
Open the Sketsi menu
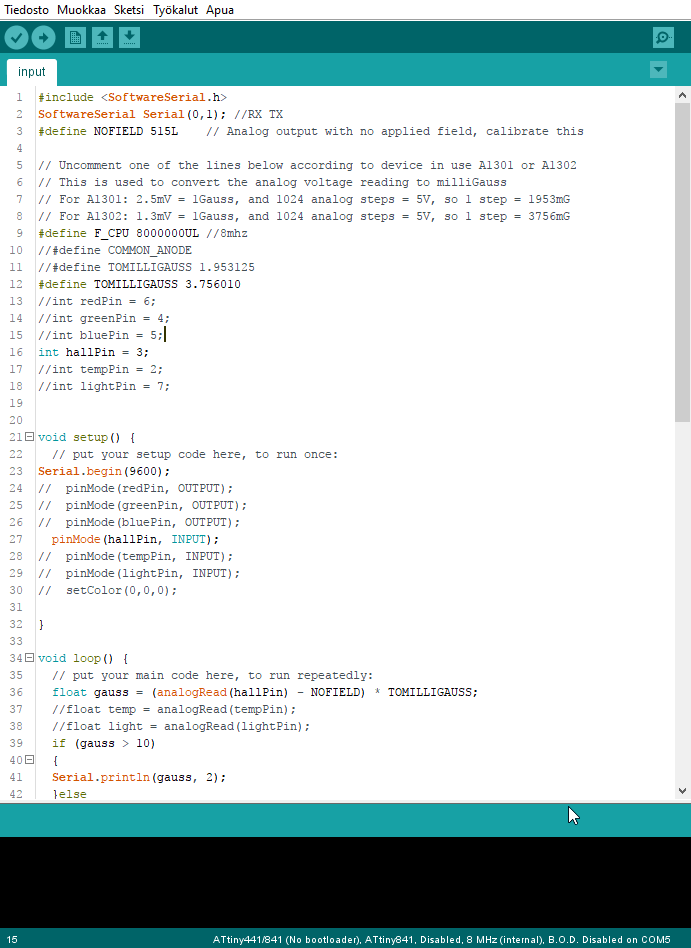tap(129, 10)
